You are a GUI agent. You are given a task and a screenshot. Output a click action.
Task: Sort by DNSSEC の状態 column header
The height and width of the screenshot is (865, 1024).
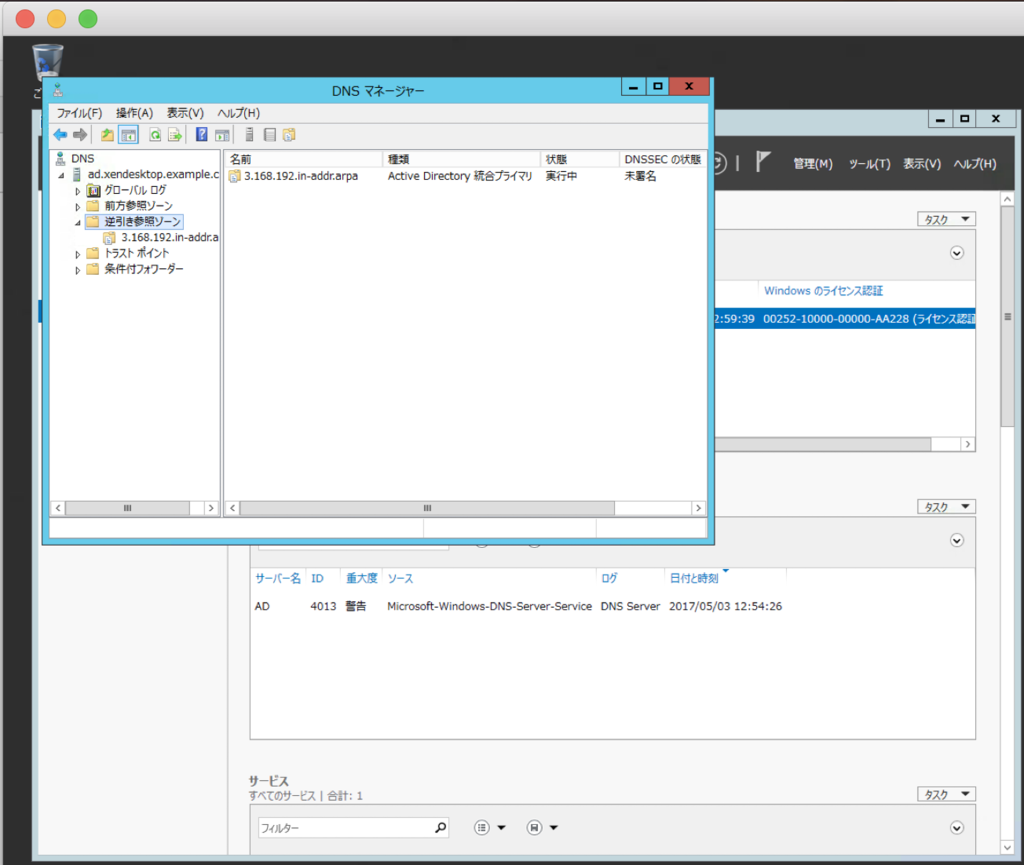[662, 159]
